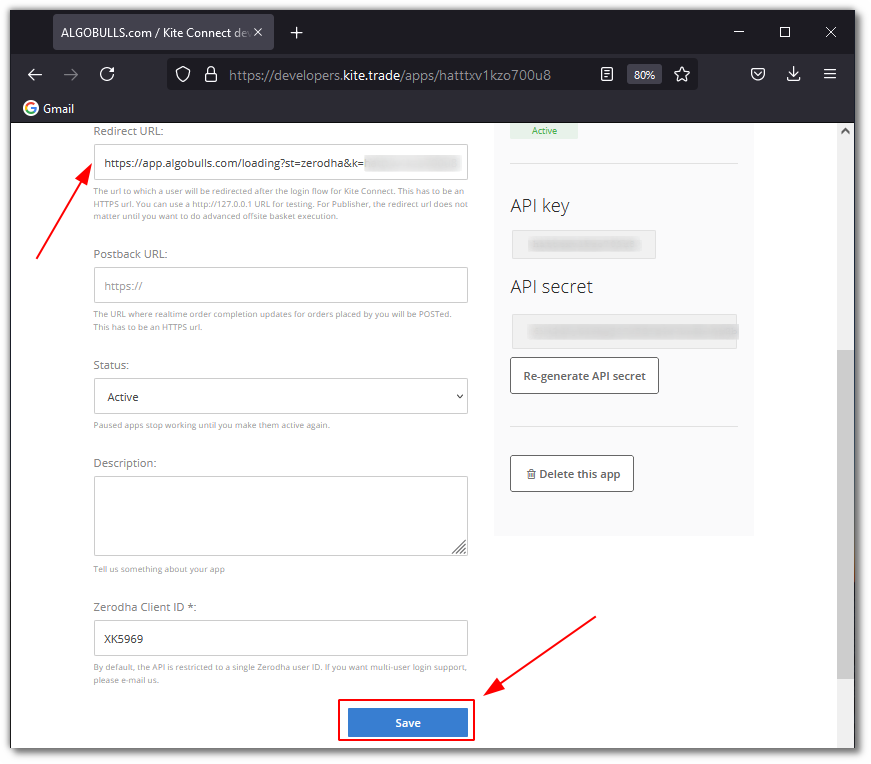Click the 80% zoom level badge
The height and width of the screenshot is (764, 871).
tap(644, 74)
